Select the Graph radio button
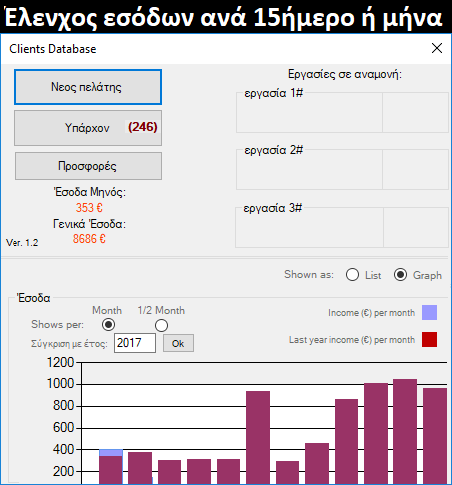Image resolution: width=452 pixels, height=485 pixels. coord(400,275)
